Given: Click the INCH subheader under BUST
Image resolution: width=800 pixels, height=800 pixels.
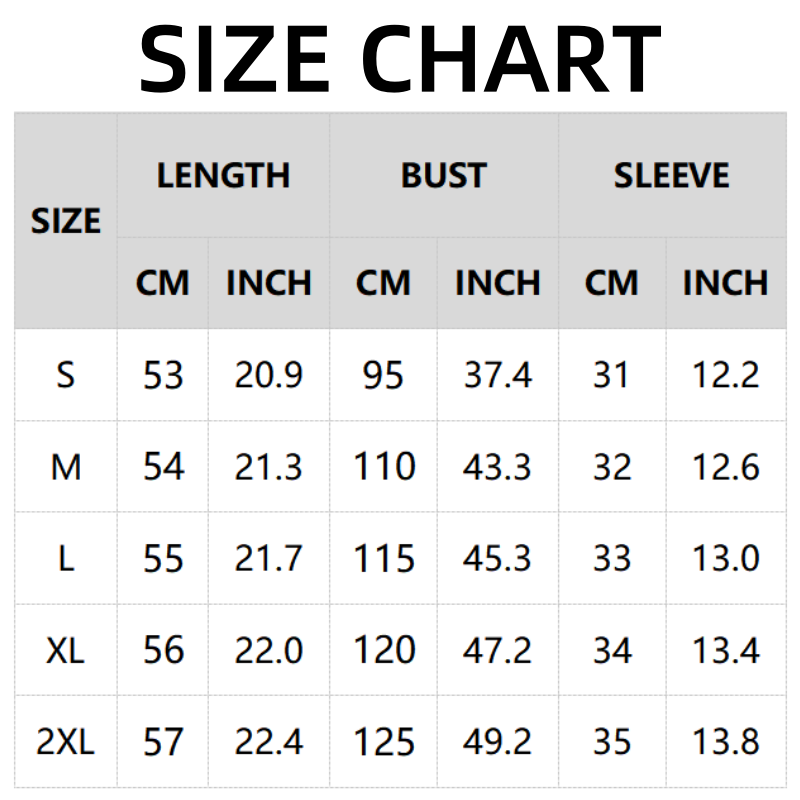Looking at the screenshot, I should (x=497, y=283).
